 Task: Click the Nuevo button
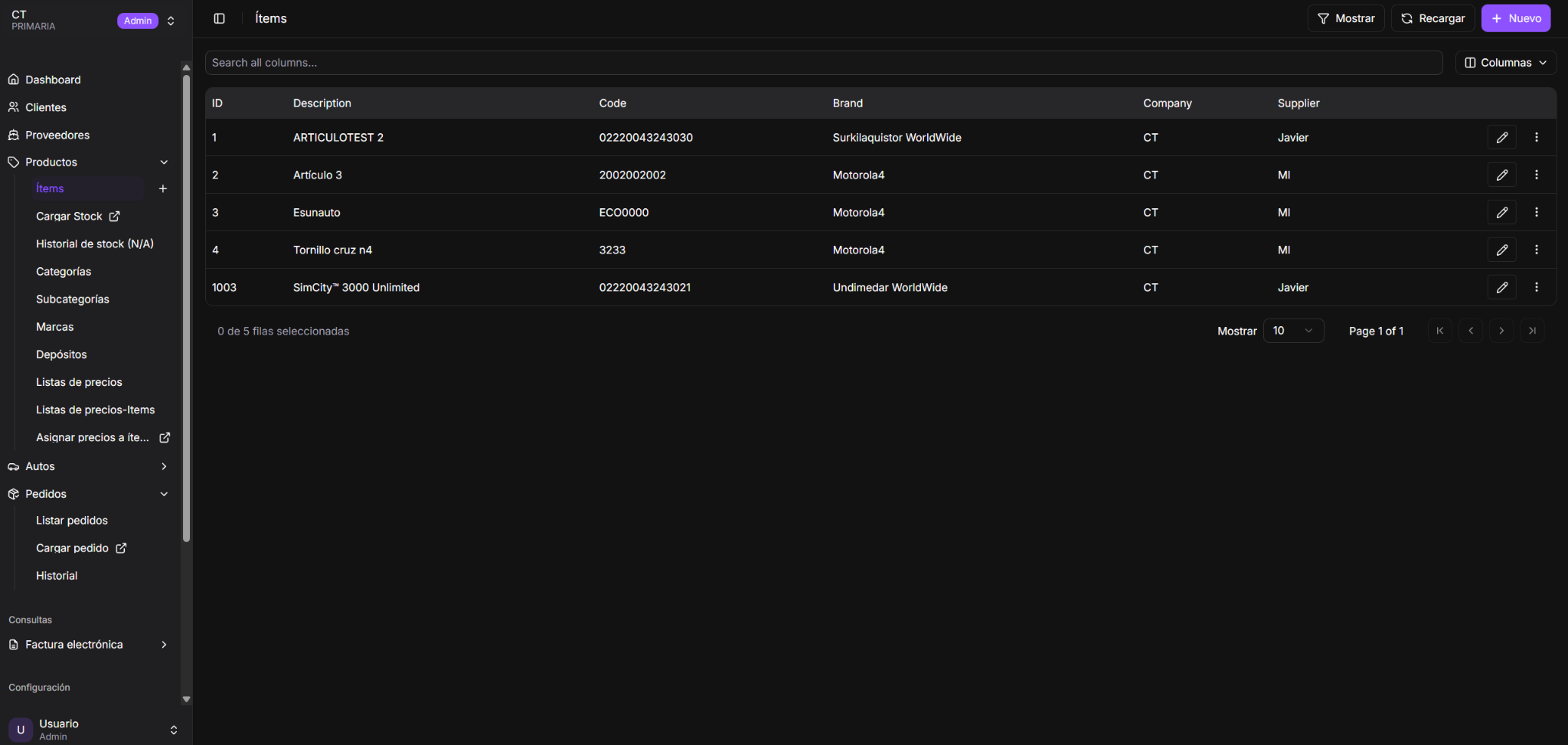(1516, 18)
